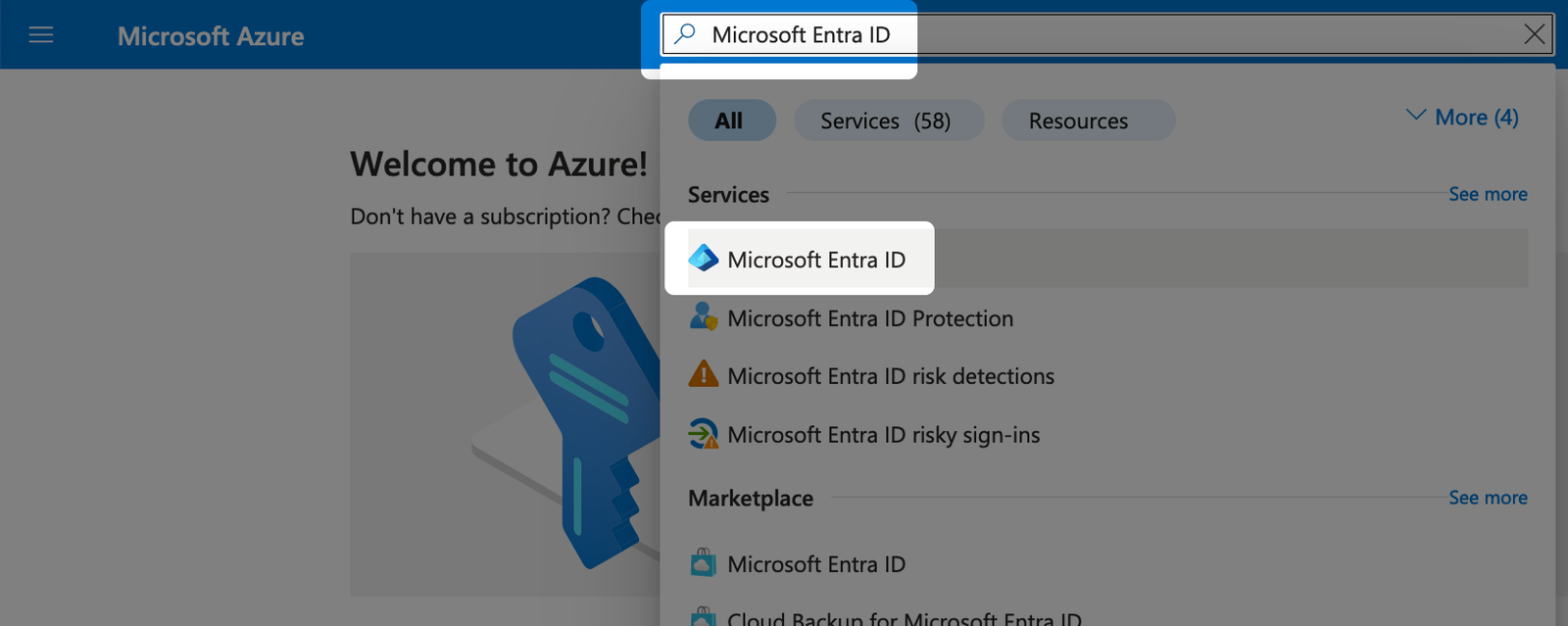Screen dimensions: 1568x626
Task: Click the Welcome to Azure! heading
Action: 499,164
